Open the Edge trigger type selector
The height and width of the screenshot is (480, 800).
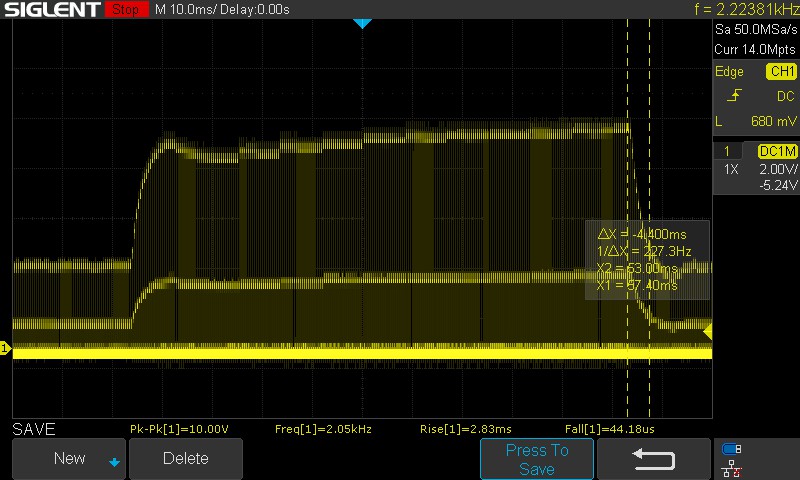(x=729, y=72)
